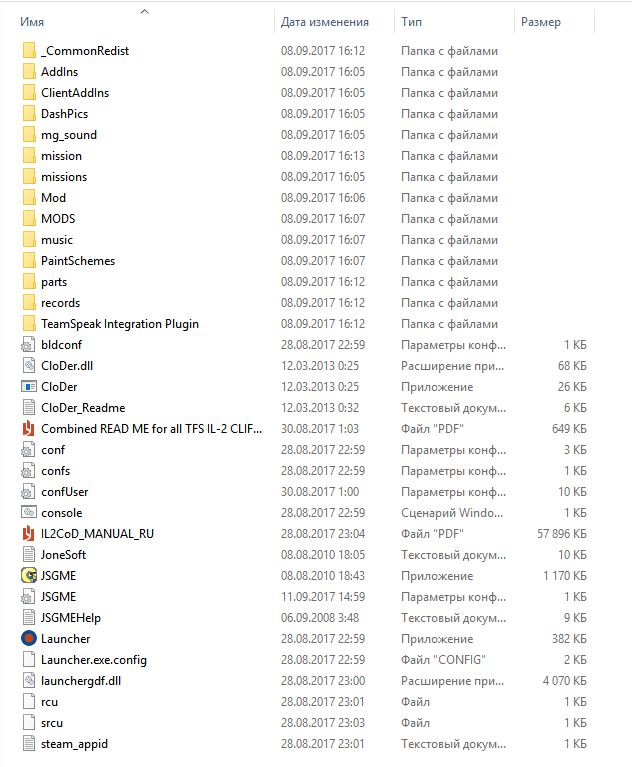Click the Сценарий Windo... type cell
The width and height of the screenshot is (632, 767).
point(452,513)
